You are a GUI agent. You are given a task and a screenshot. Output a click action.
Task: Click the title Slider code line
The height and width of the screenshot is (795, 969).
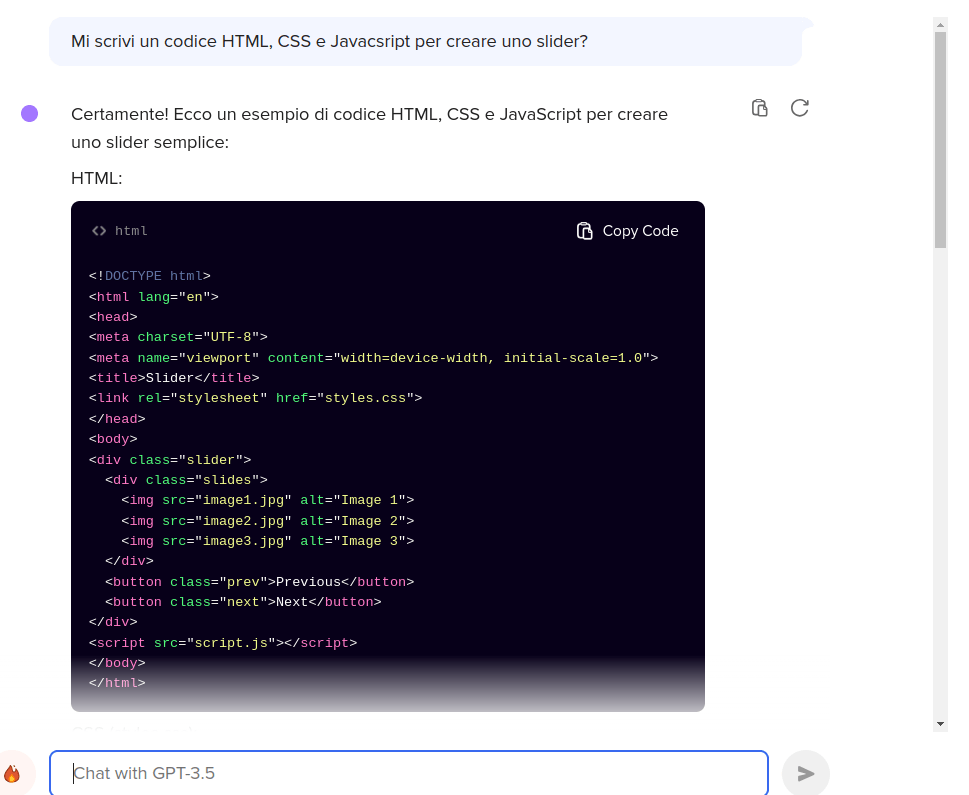pos(174,378)
